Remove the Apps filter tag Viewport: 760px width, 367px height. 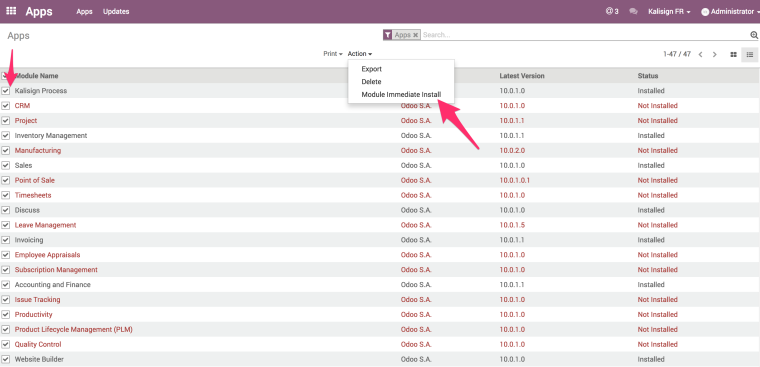pos(415,35)
